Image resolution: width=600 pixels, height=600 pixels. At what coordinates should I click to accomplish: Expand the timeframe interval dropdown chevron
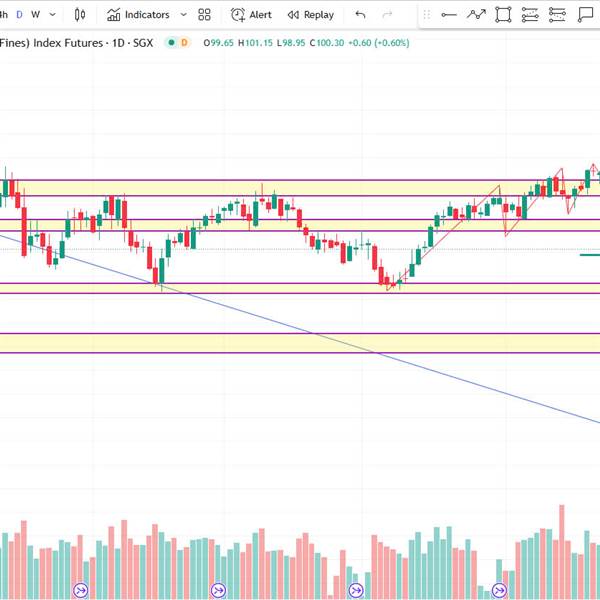[53, 15]
